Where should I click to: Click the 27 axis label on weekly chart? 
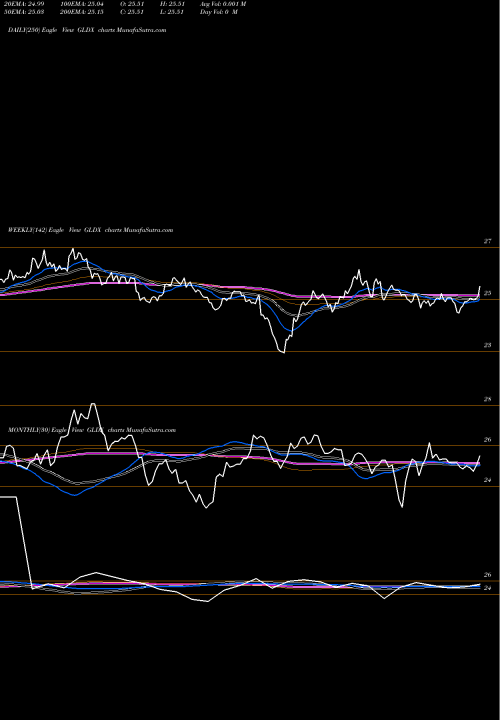click(489, 241)
